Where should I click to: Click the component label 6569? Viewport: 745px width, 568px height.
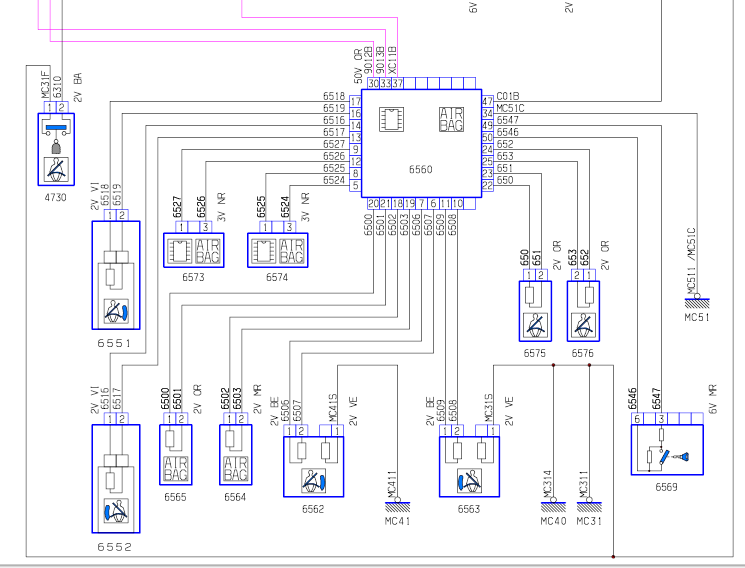pos(667,487)
